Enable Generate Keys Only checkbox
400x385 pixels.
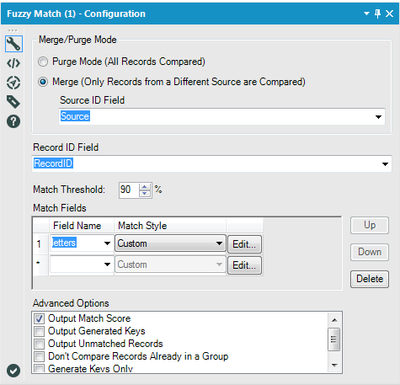(39, 368)
